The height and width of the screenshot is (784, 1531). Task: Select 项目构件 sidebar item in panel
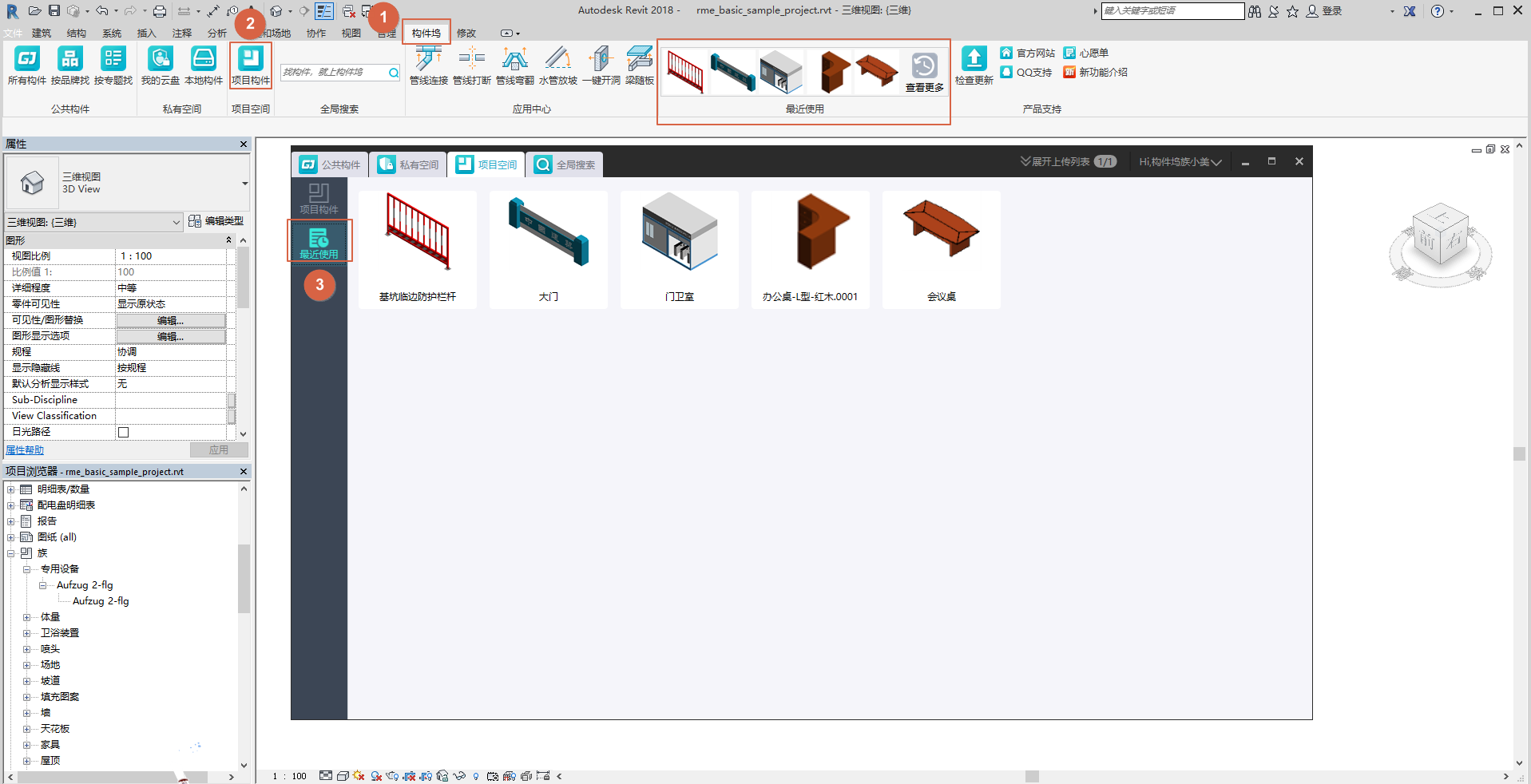(319, 198)
